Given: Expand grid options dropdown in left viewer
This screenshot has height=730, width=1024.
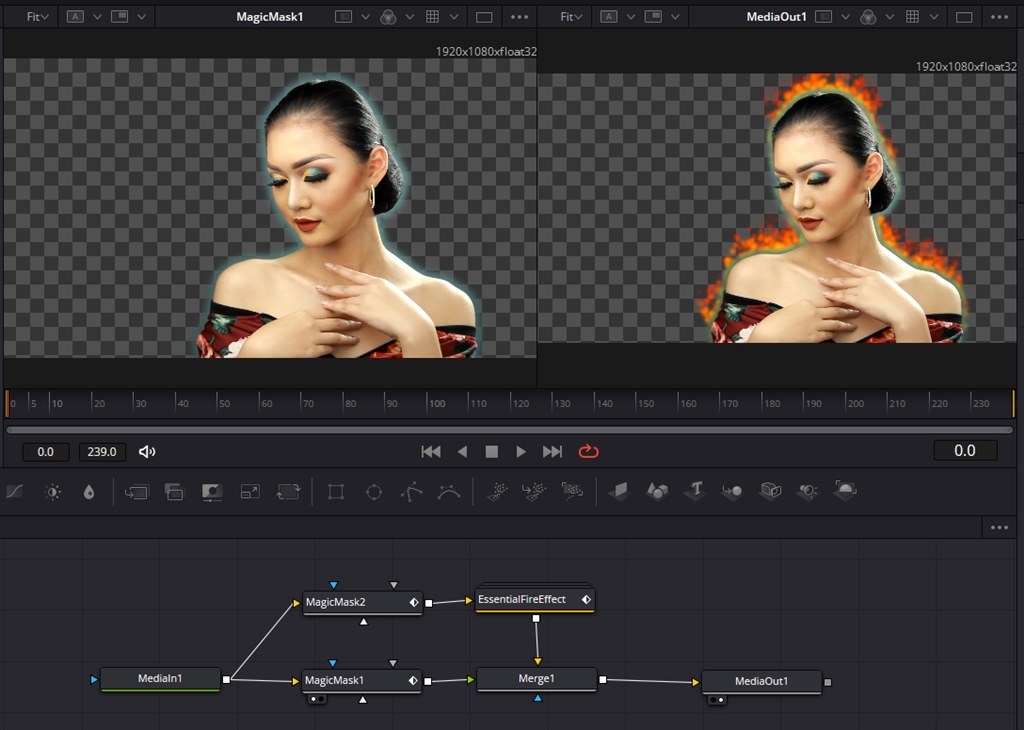Looking at the screenshot, I should (x=454, y=17).
